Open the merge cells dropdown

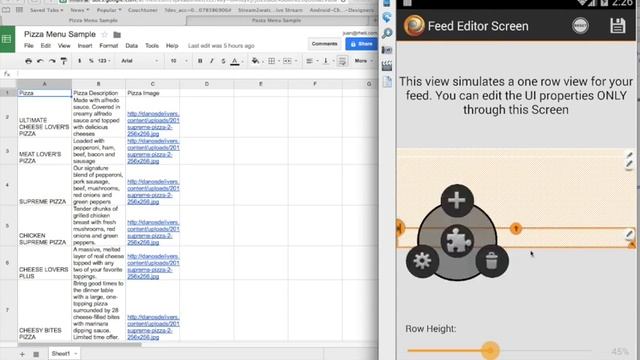click(x=290, y=61)
